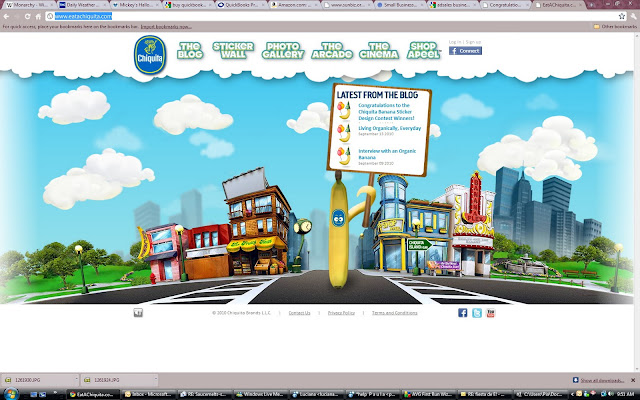Open the Sticker Design Contest Winners blog post
Viewport: 640px width, 400px height.
[x=386, y=111]
